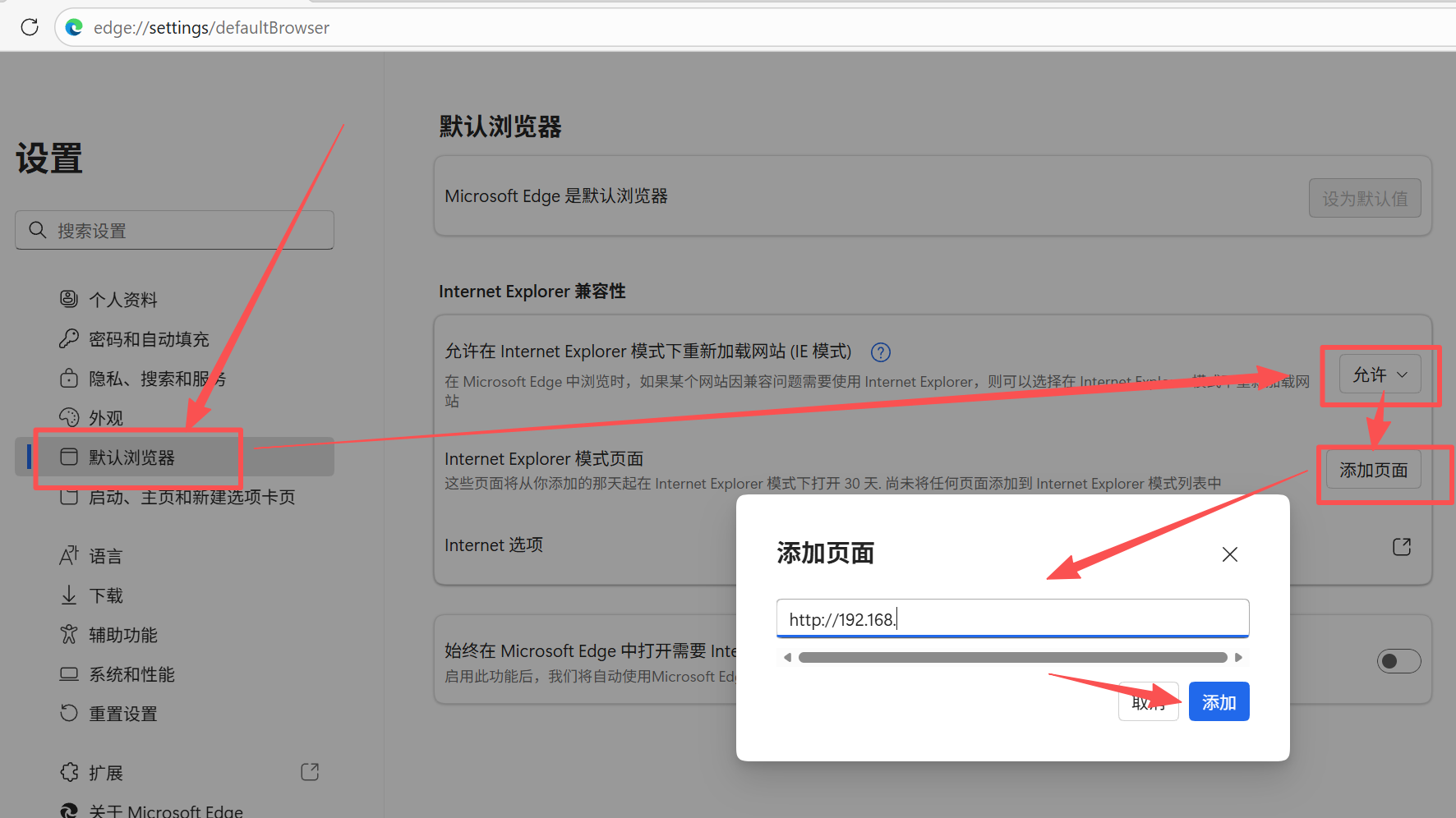Click the 添加页面 button
Image resolution: width=1456 pixels, height=818 pixels.
[x=1374, y=470]
